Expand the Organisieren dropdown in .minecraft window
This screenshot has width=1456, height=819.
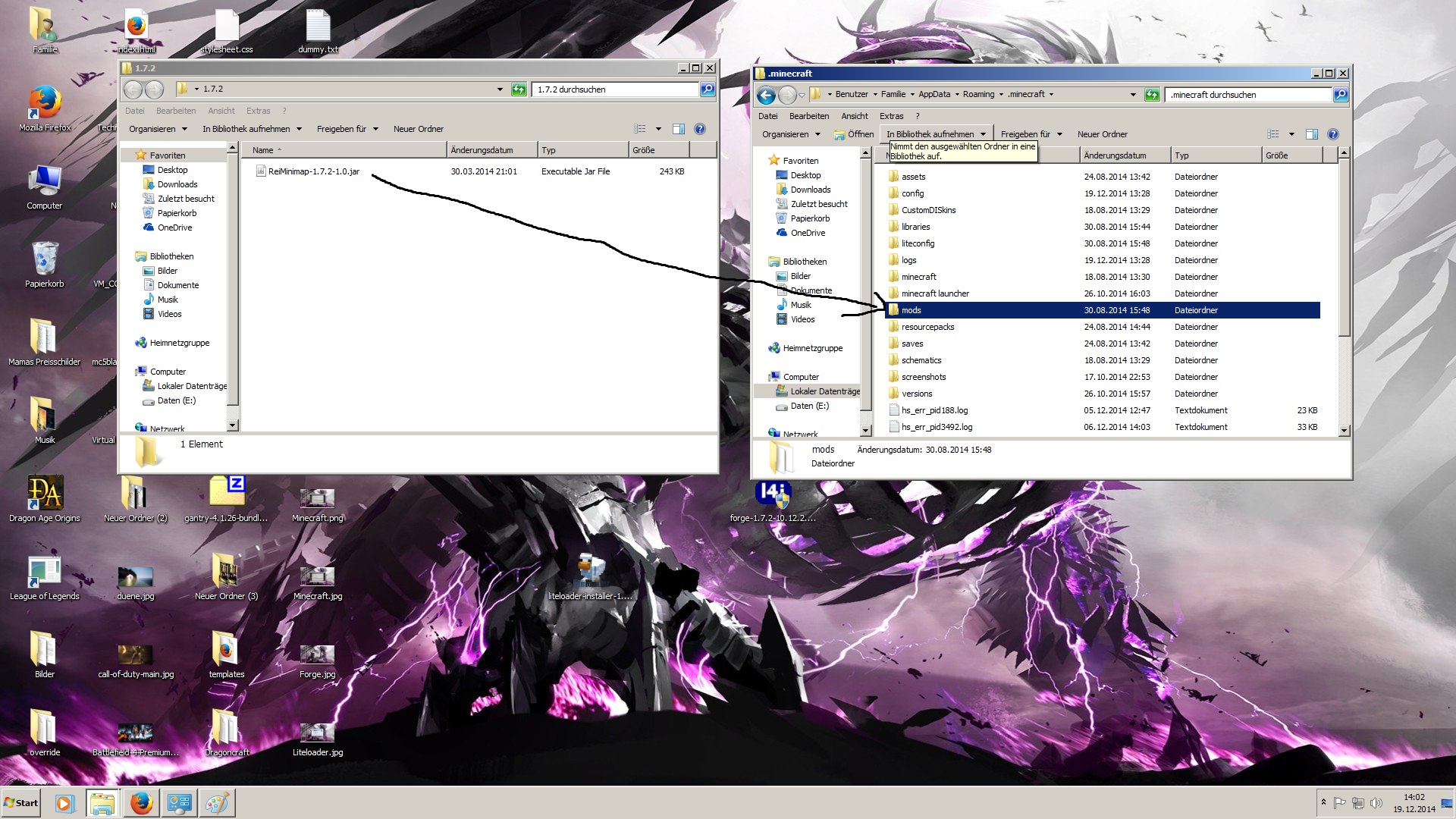(791, 134)
